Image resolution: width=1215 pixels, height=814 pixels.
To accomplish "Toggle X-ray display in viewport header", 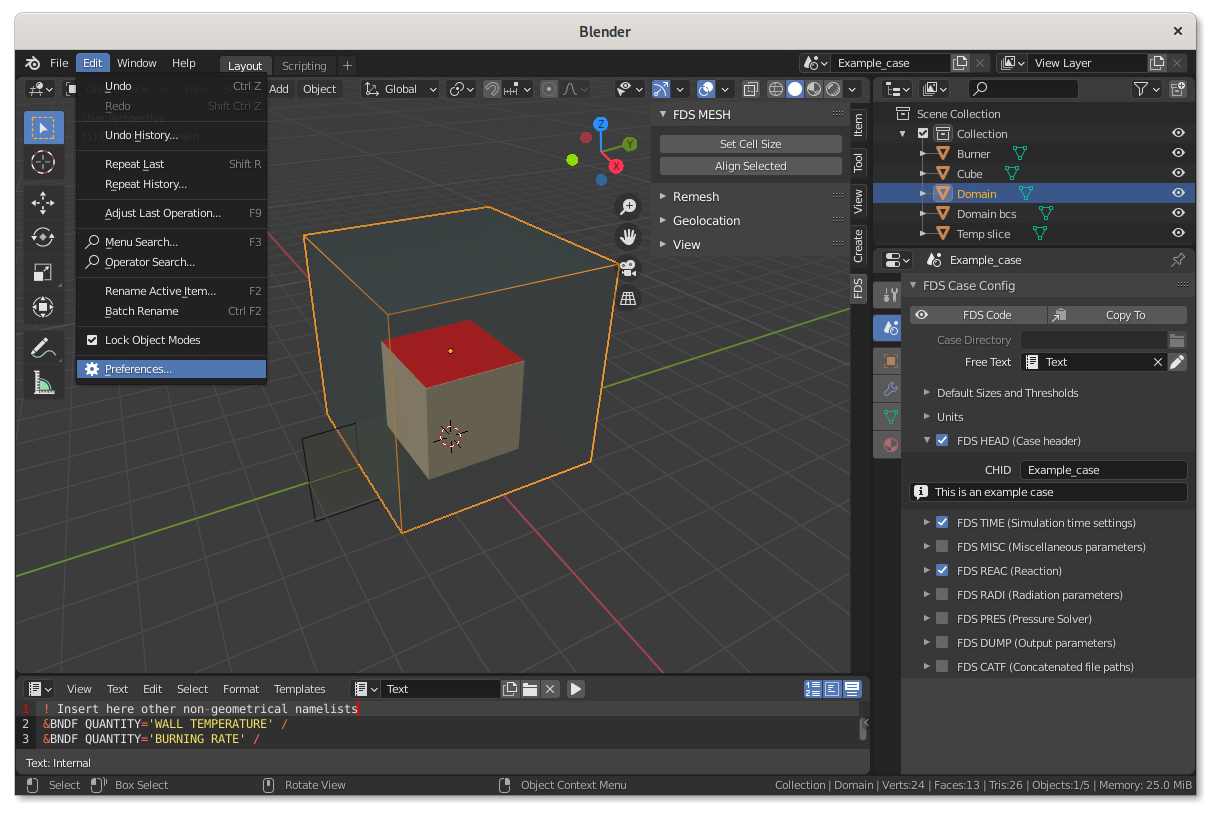I will (750, 89).
